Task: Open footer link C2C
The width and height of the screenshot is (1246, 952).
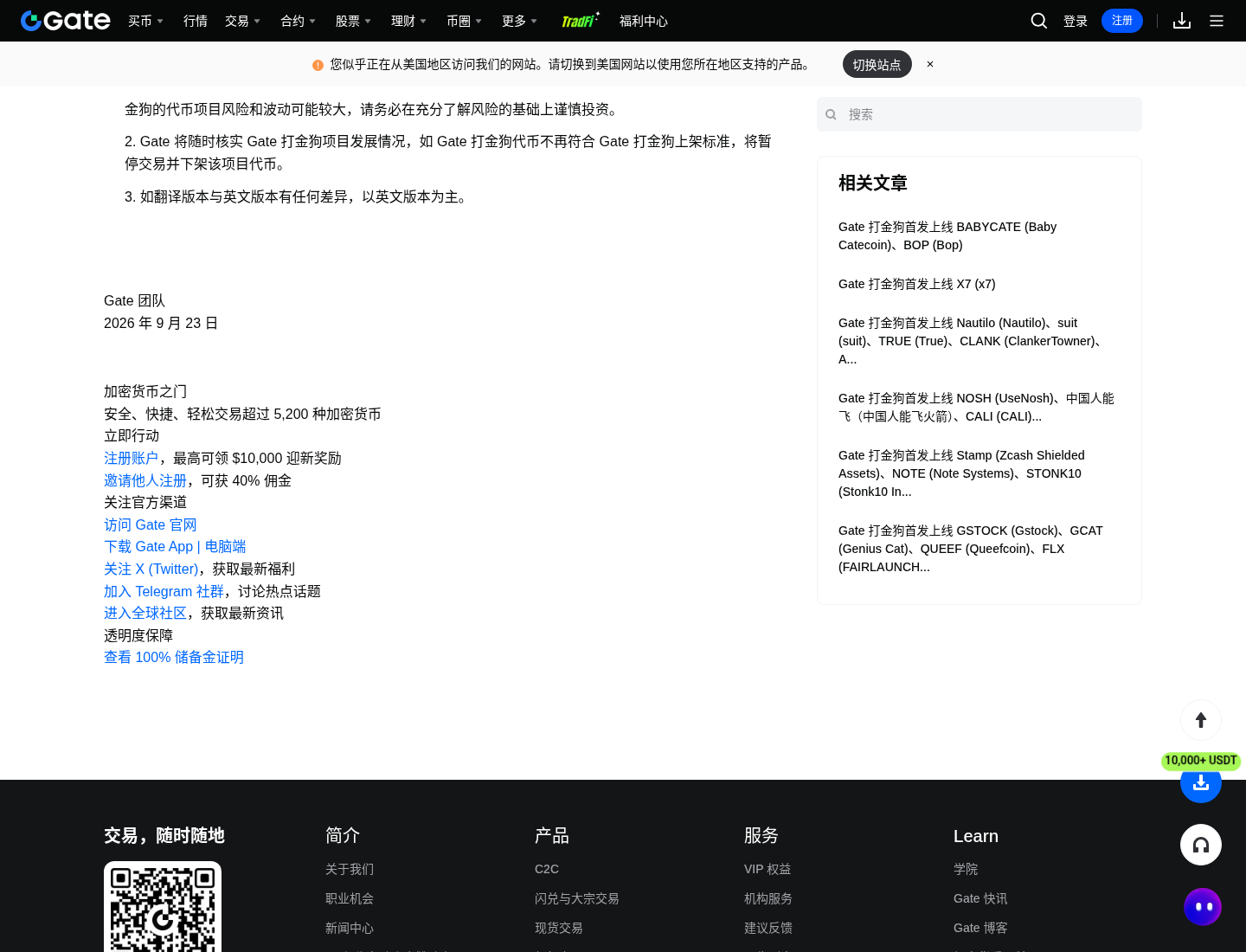Action: (547, 869)
